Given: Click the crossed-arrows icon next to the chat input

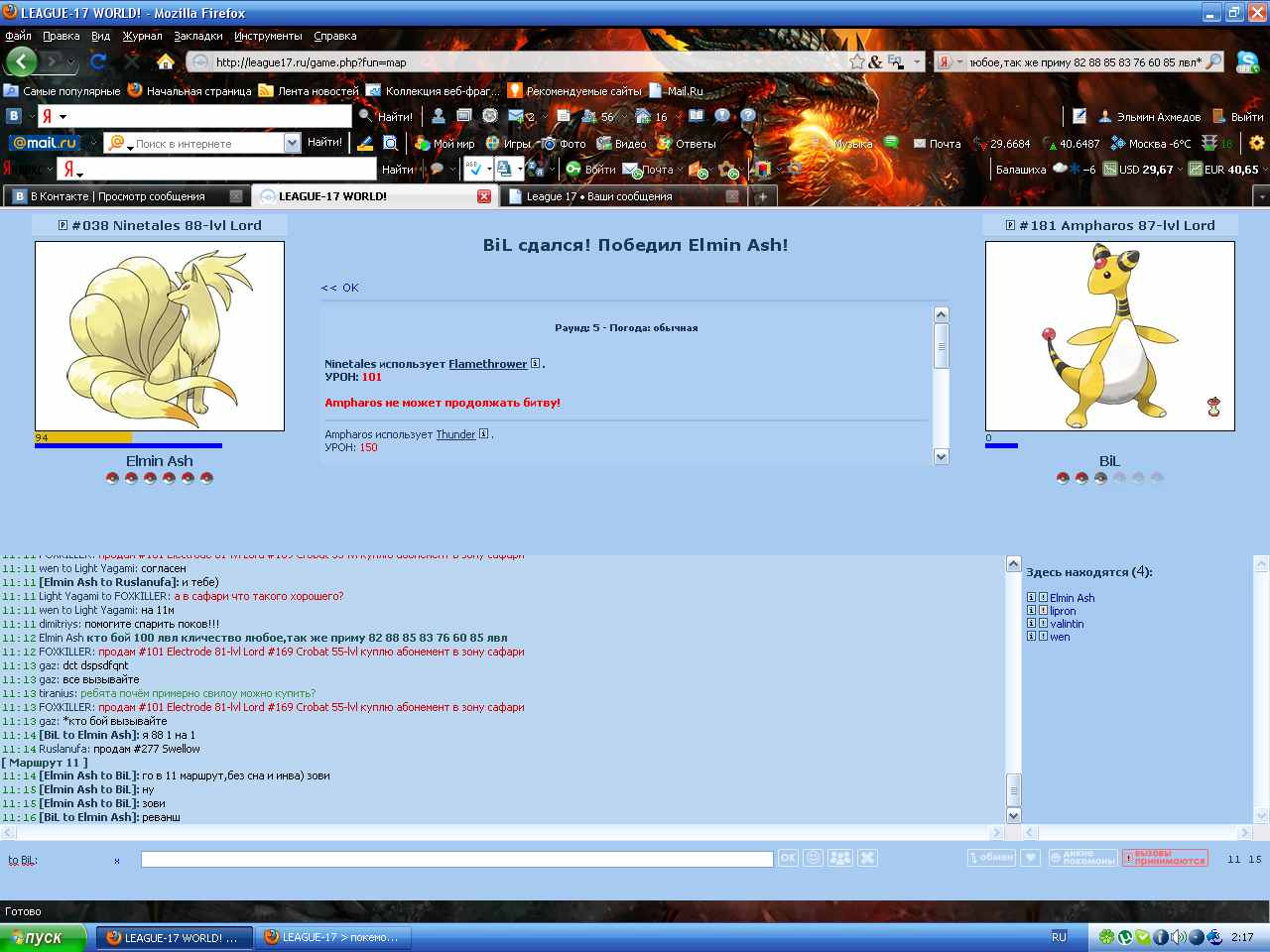Looking at the screenshot, I should pyautogui.click(x=867, y=858).
